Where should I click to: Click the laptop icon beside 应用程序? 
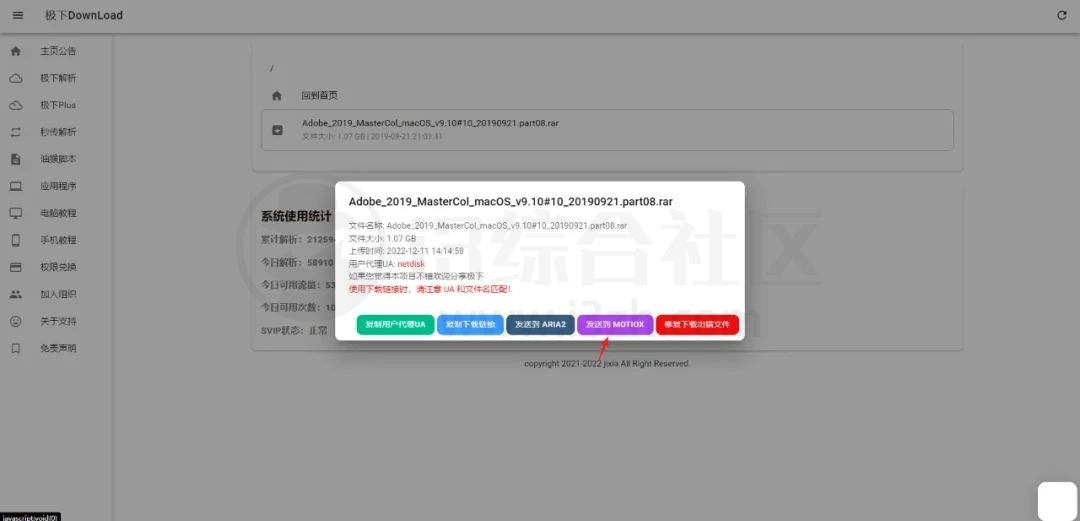[16, 186]
